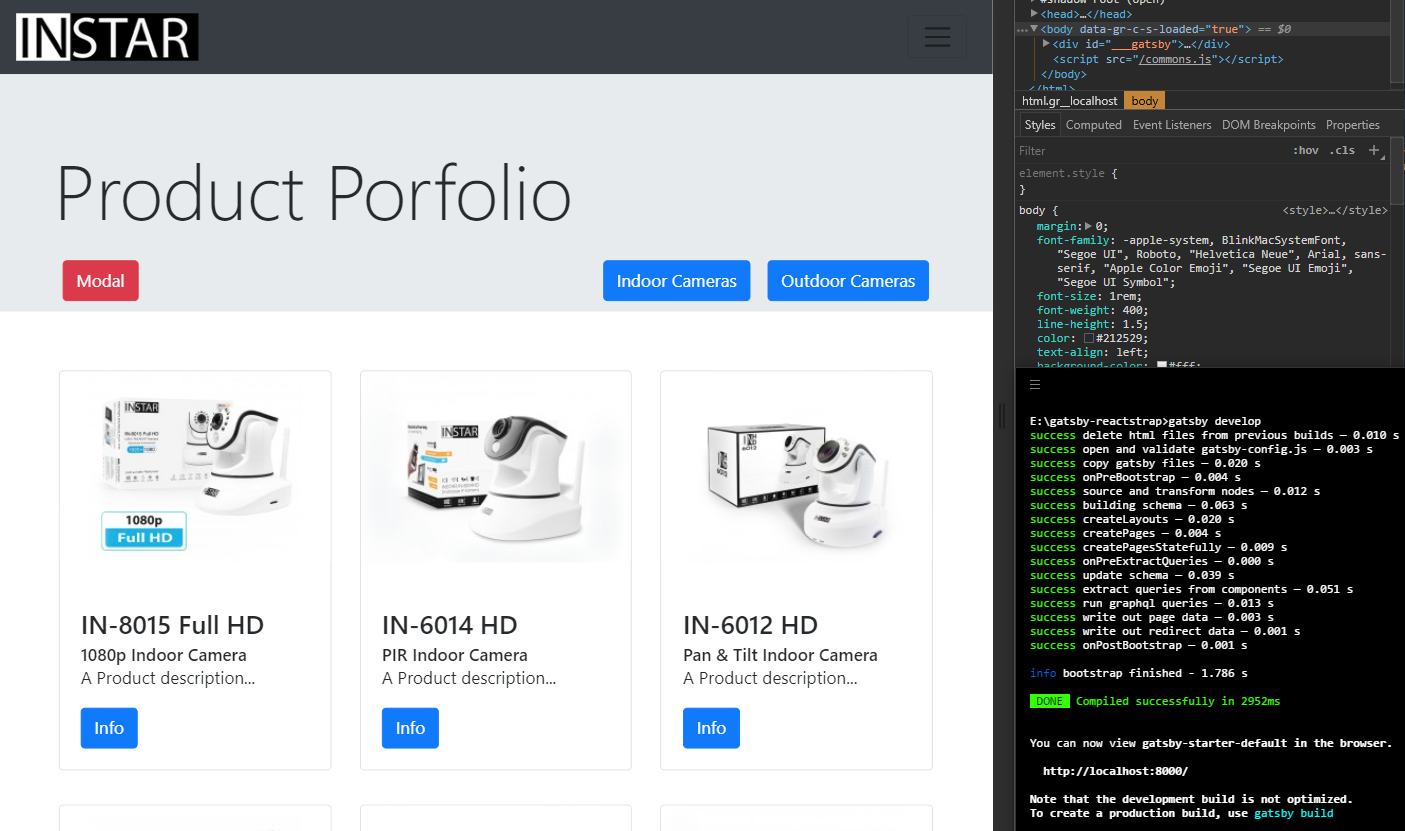This screenshot has height=831, width=1405.
Task: Toggle the .cls class editor
Action: (x=1343, y=150)
